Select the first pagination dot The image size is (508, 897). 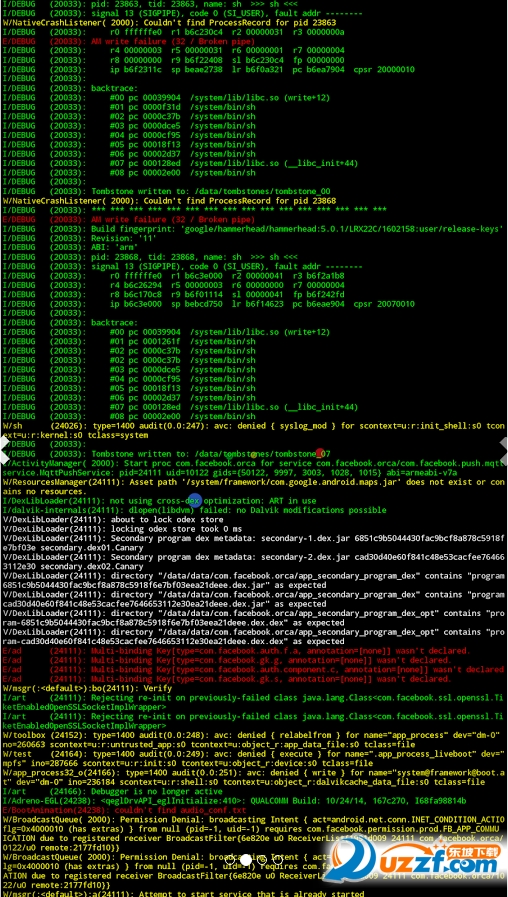click(x=230, y=859)
